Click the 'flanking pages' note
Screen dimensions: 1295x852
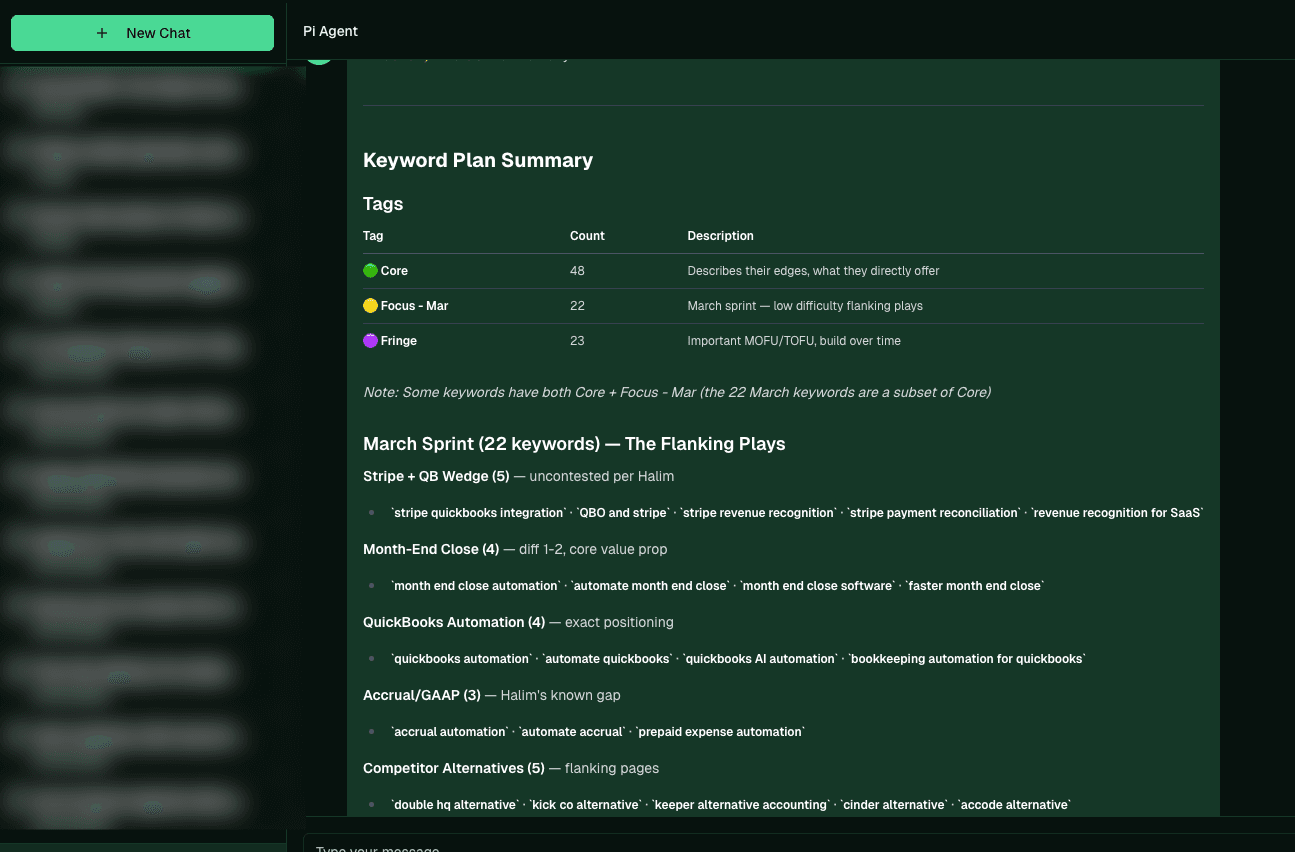(x=612, y=768)
